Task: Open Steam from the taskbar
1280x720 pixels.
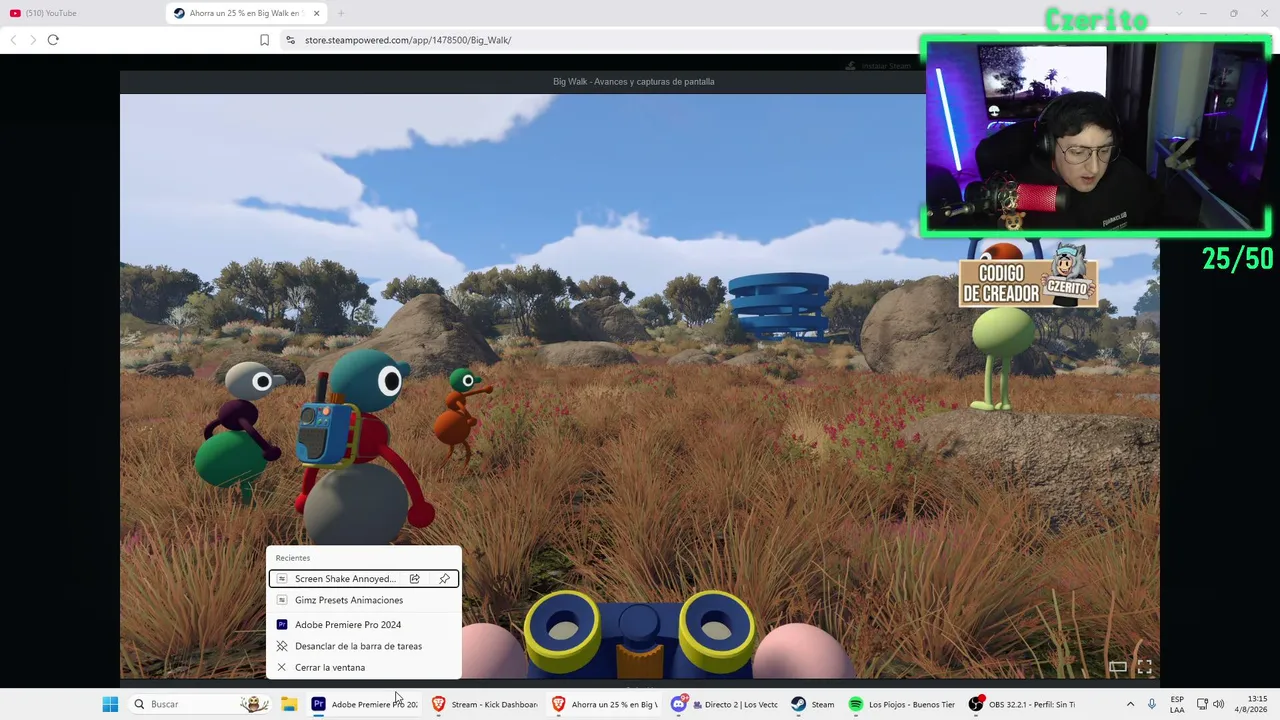Action: [812, 704]
